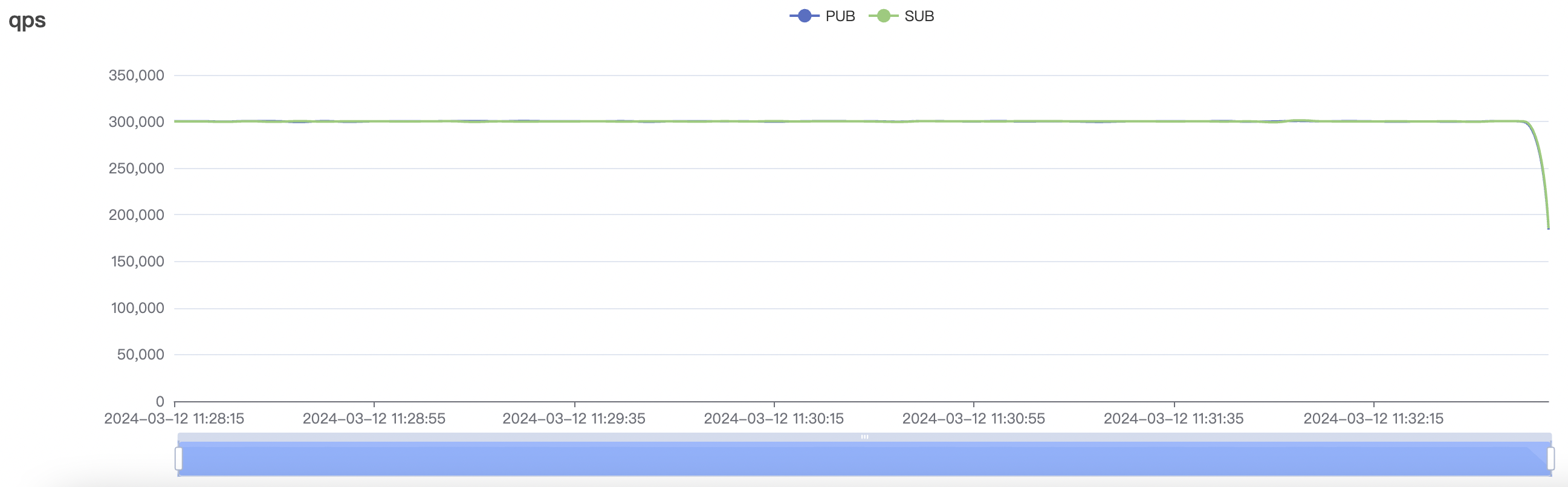This screenshot has height=487, width=1568.
Task: Click the qps chart title
Action: click(27, 20)
